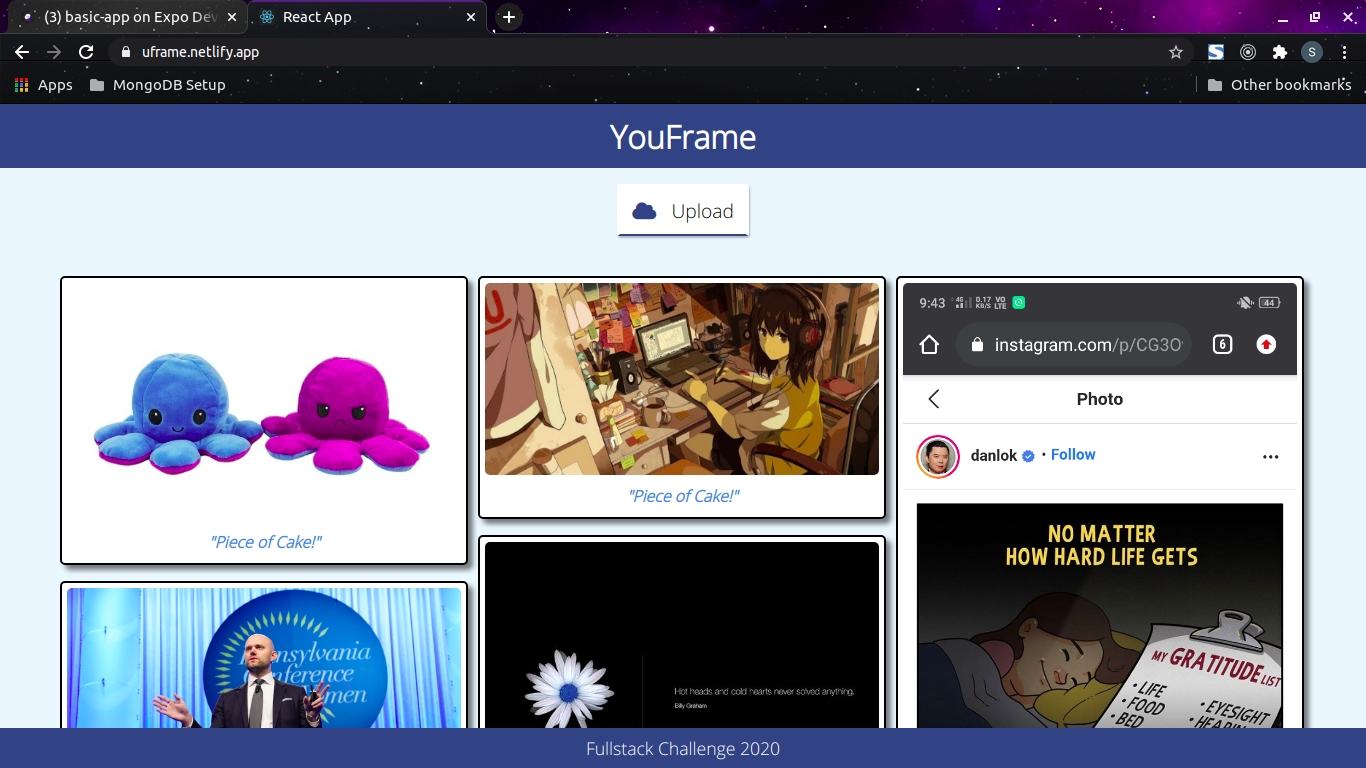Open the conference speaker photo
The height and width of the screenshot is (768, 1366).
[264, 658]
